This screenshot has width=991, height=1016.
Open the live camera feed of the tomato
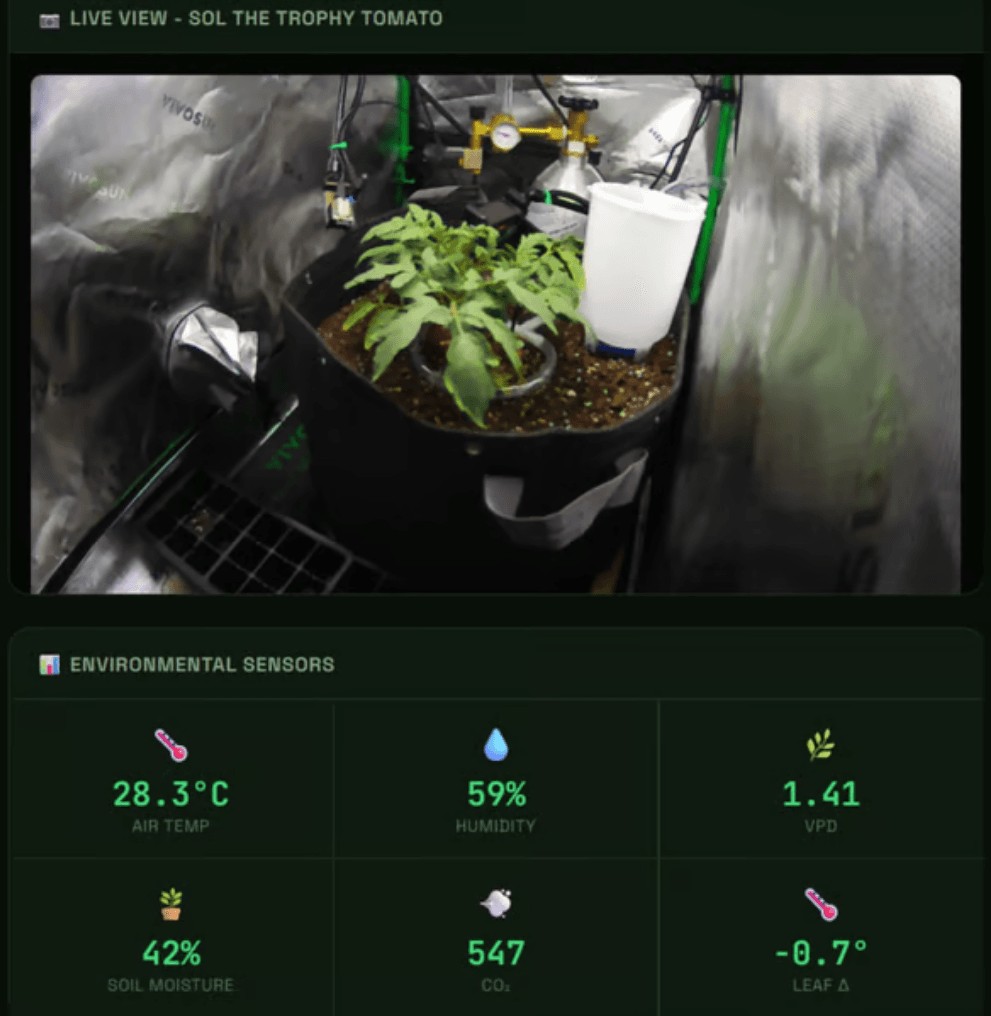[496, 334]
